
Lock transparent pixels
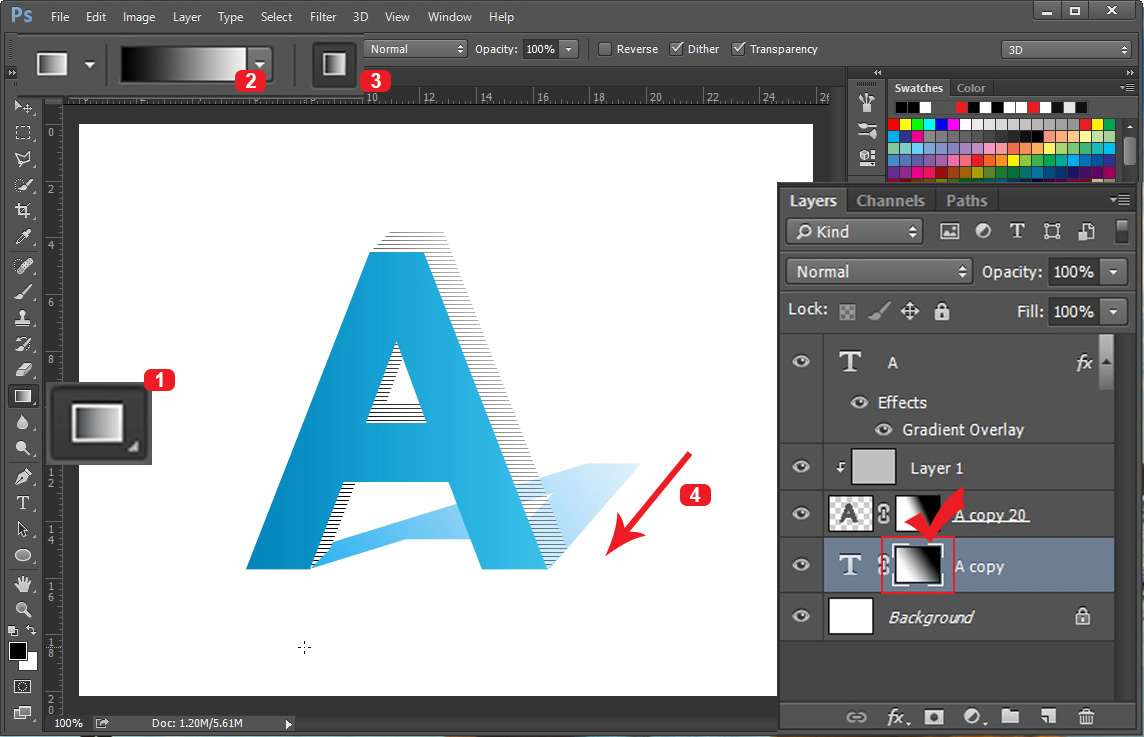(x=847, y=312)
